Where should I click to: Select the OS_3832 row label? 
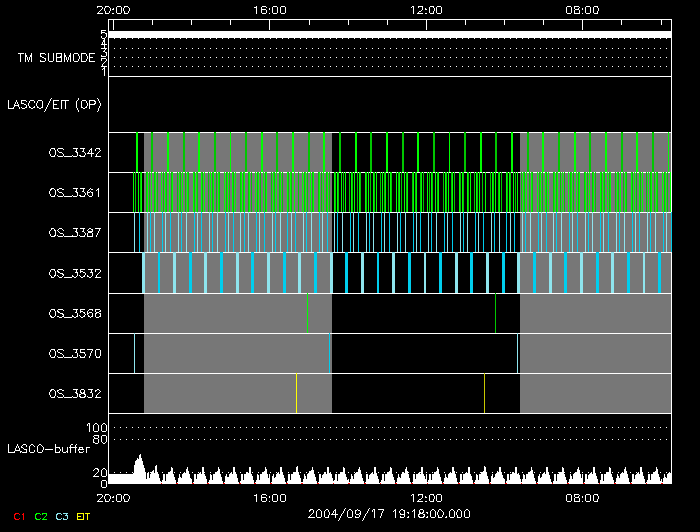[x=73, y=394]
